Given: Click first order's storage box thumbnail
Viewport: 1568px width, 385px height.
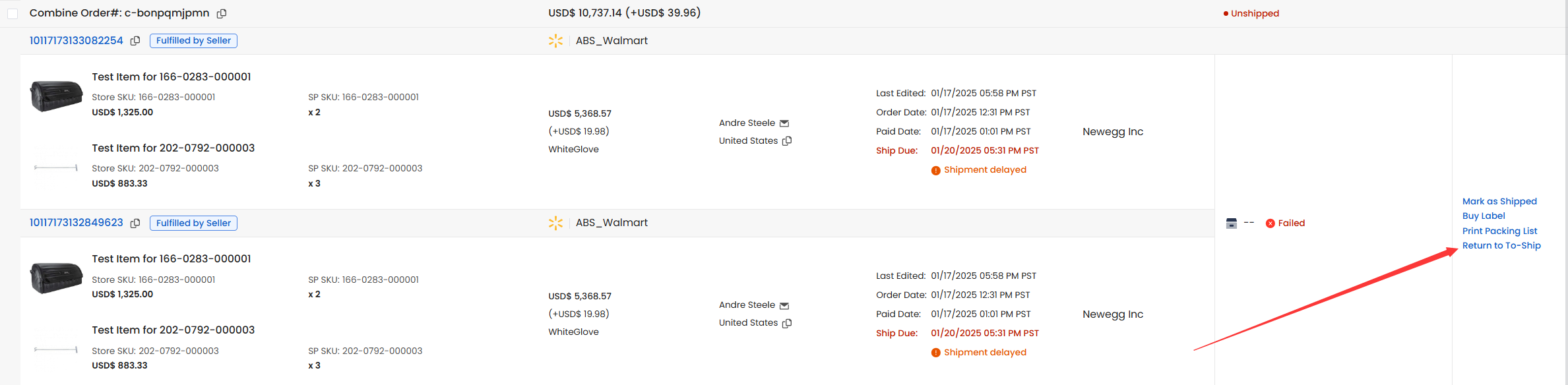Looking at the screenshot, I should pos(56,96).
